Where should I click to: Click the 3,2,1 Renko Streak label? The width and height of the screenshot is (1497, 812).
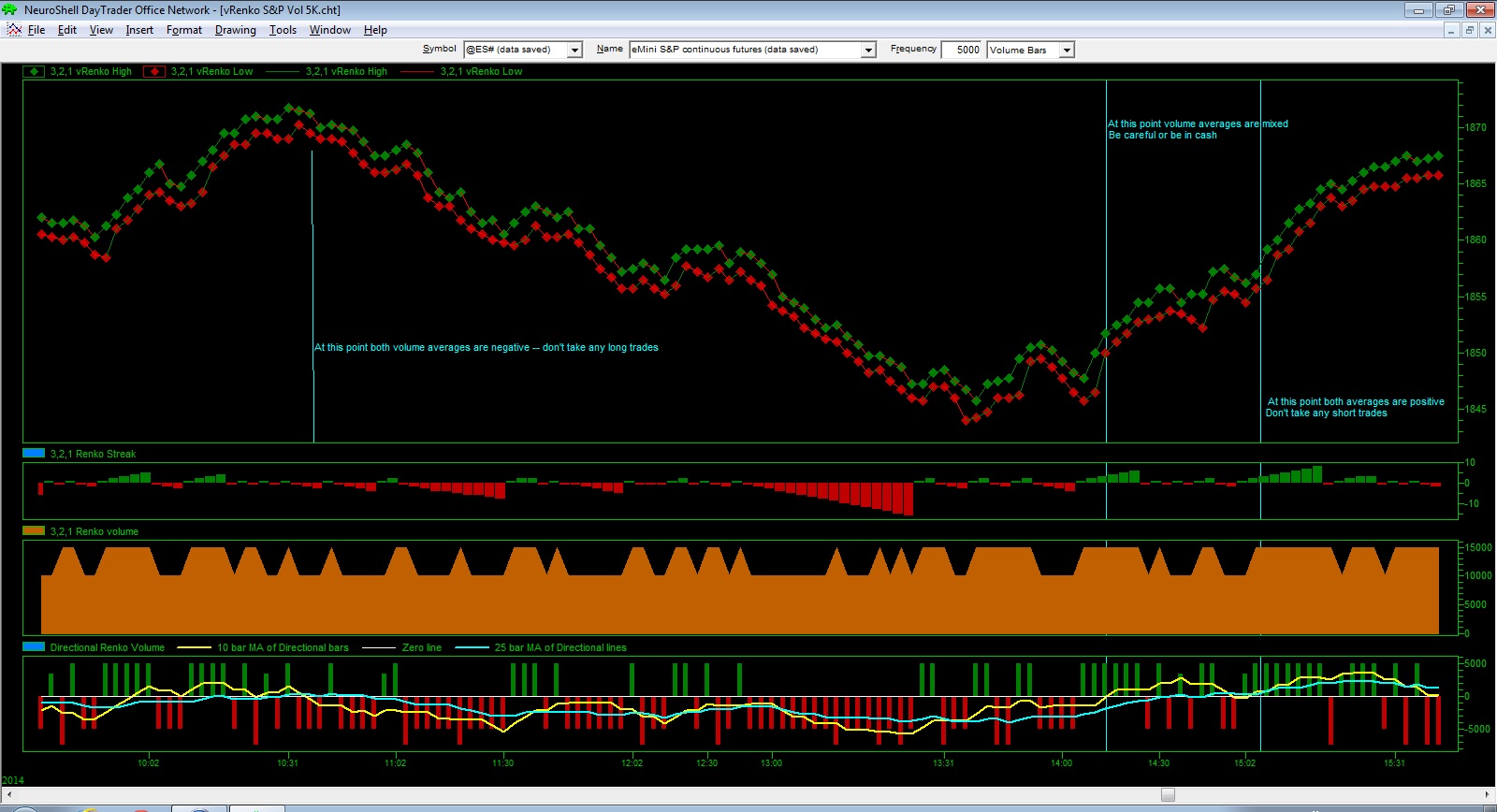[x=93, y=454]
